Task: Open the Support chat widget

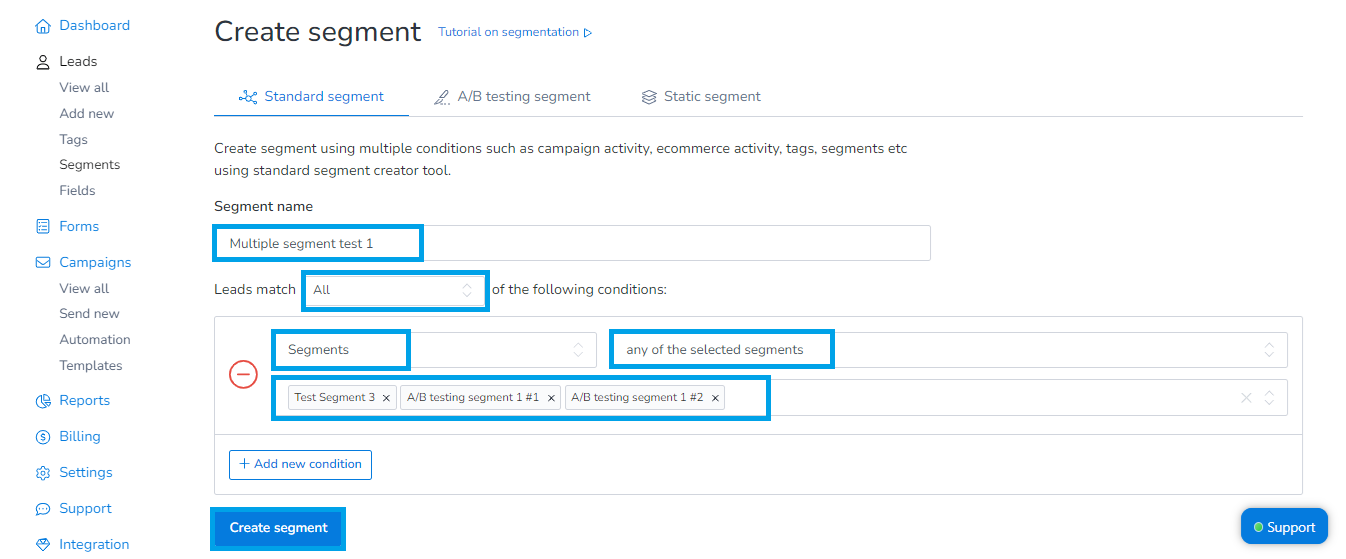Action: (x=1284, y=527)
